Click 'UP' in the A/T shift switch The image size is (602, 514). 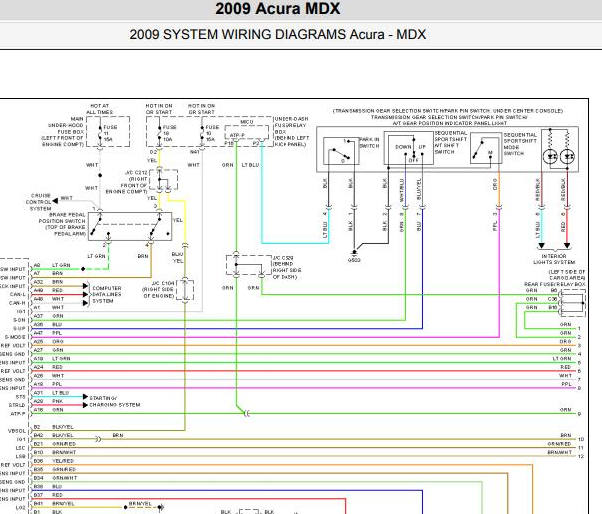(x=422, y=147)
